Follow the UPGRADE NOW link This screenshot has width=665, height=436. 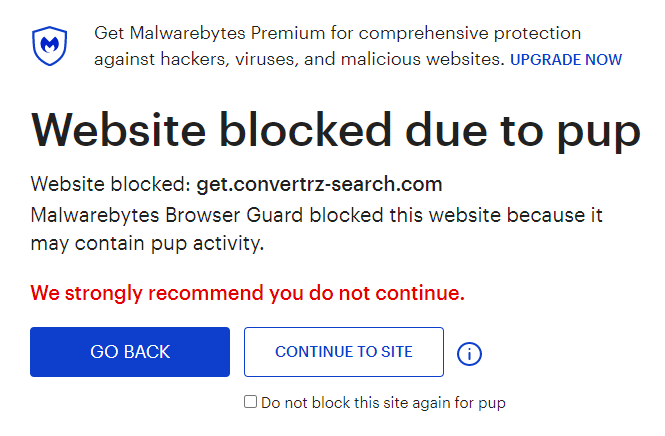pos(566,59)
